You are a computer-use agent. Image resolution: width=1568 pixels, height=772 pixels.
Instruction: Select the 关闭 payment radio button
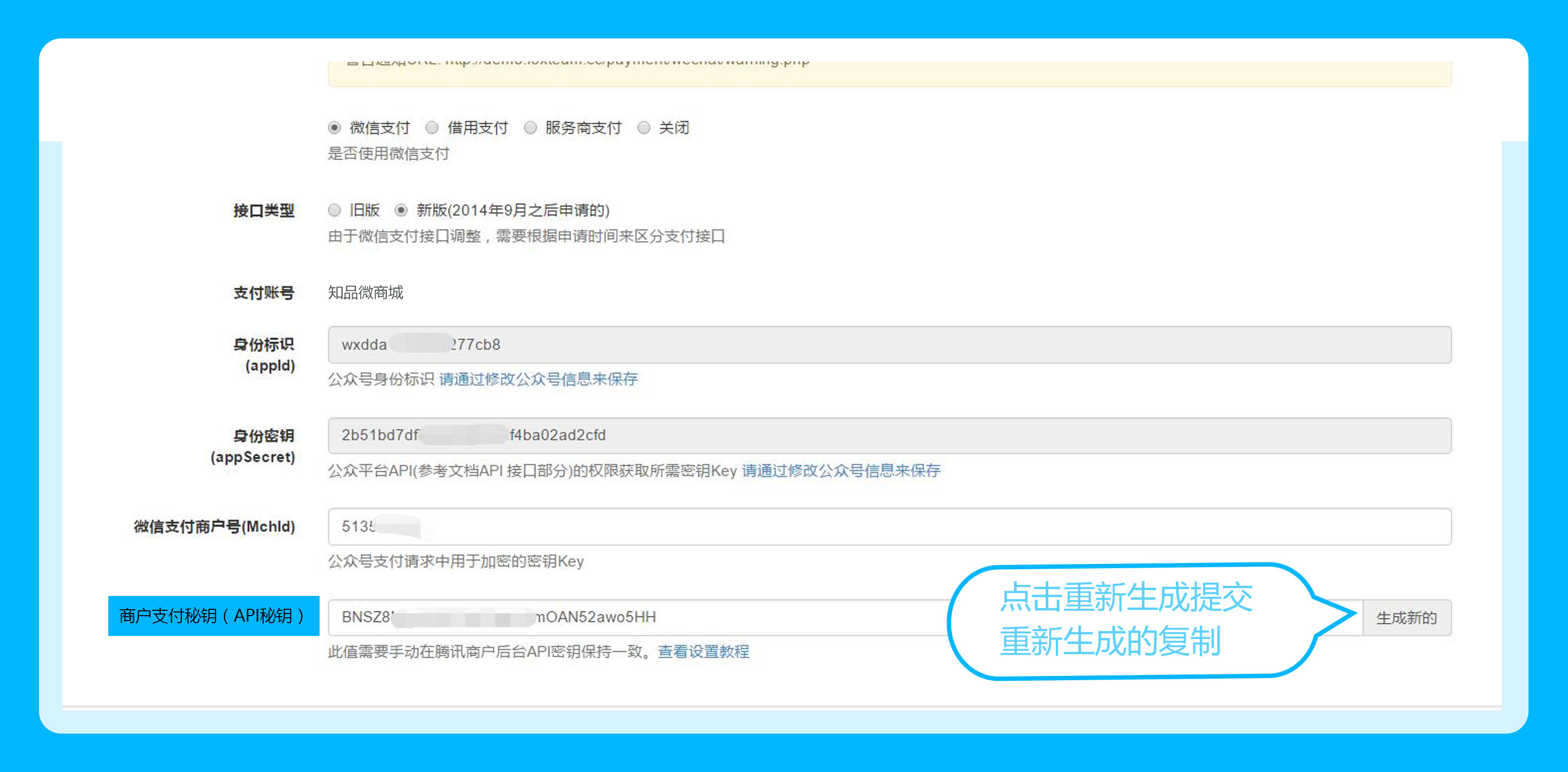(x=644, y=128)
